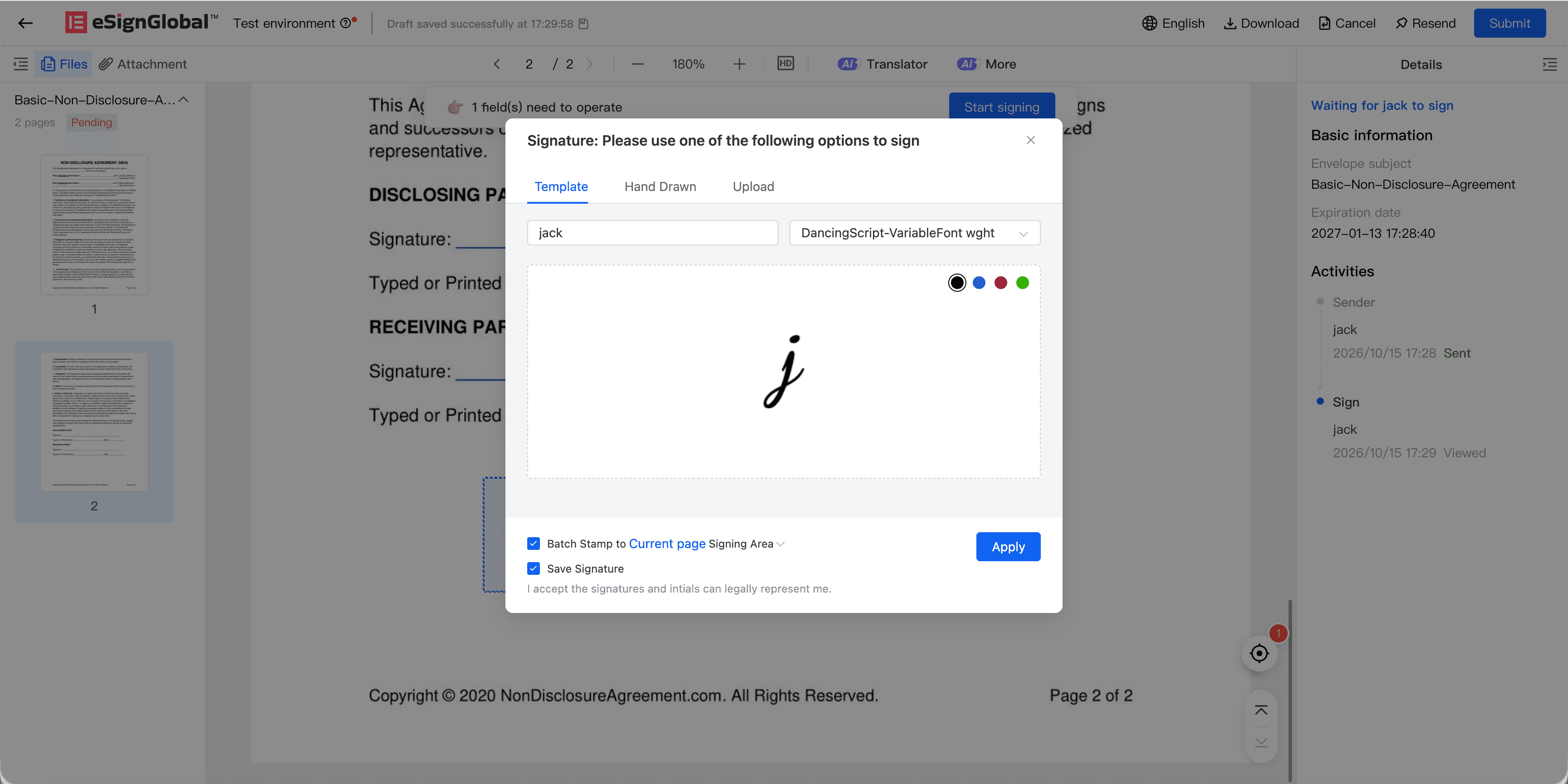This screenshot has width=1568, height=784.
Task: Pick the red signature color
Action: pyautogui.click(x=1001, y=283)
